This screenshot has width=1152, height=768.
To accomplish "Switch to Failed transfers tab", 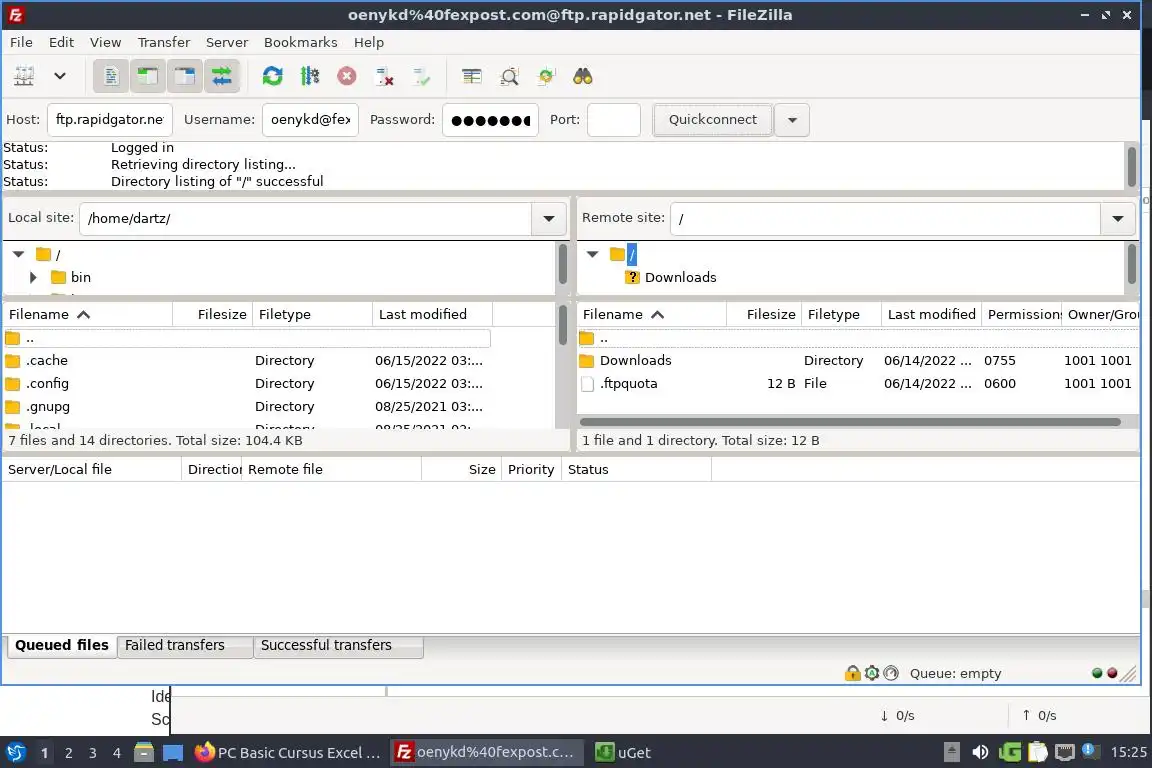I will (184, 645).
